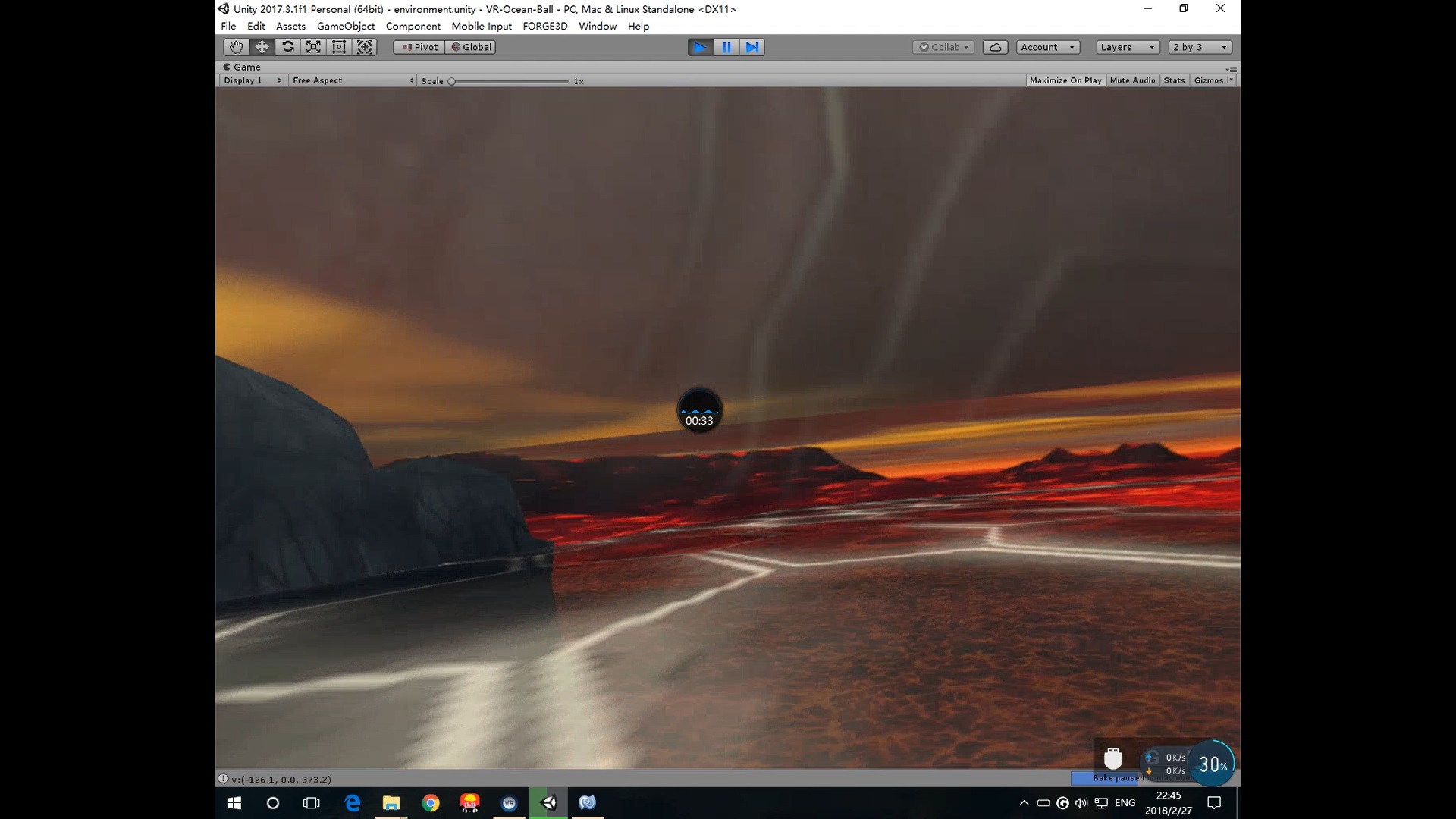Image resolution: width=1456 pixels, height=819 pixels.
Task: Toggle Pivot/Center handle position
Action: click(x=419, y=47)
